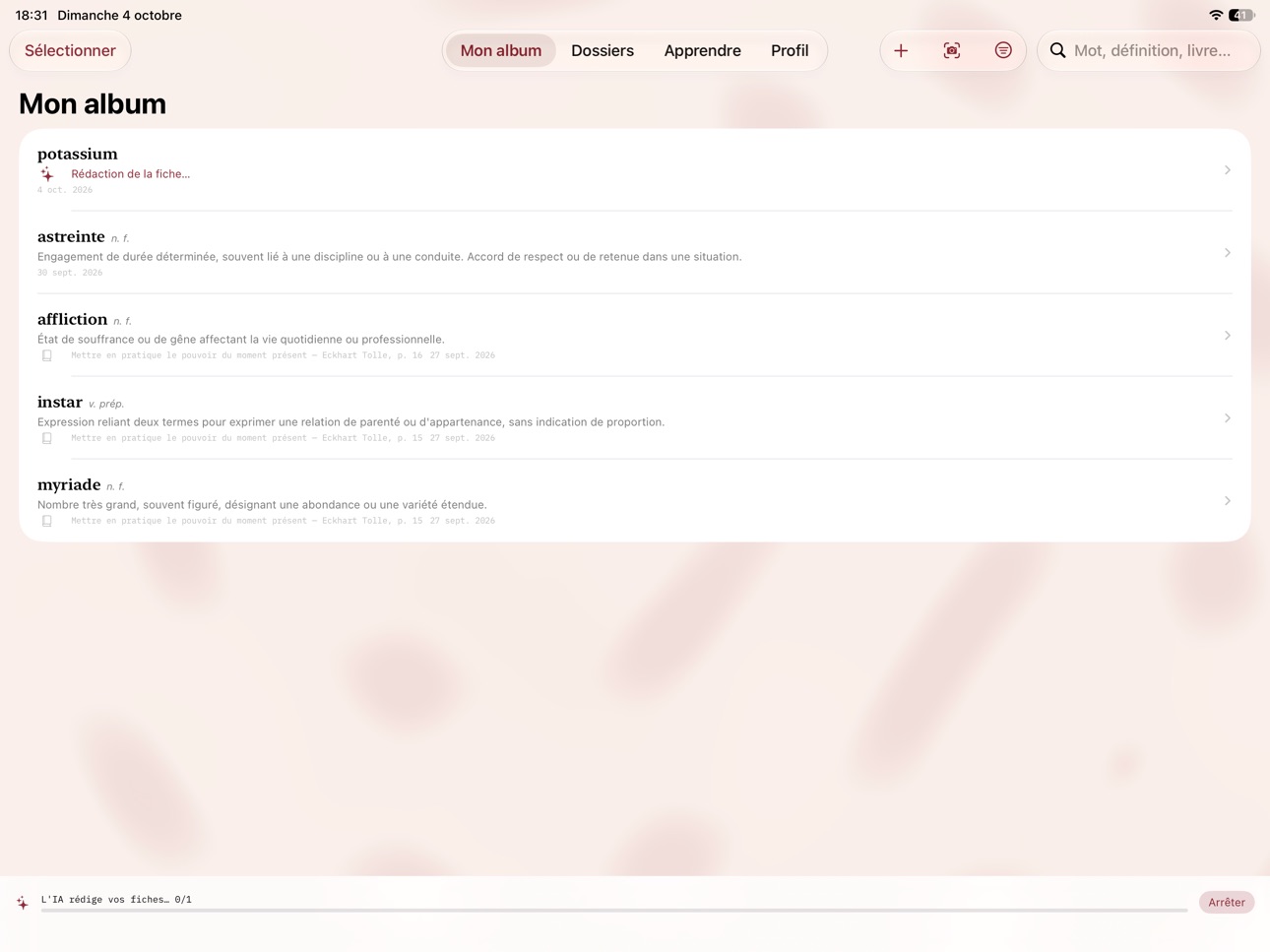Click the 'Mon album' page heading
1270x952 pixels.
click(93, 103)
